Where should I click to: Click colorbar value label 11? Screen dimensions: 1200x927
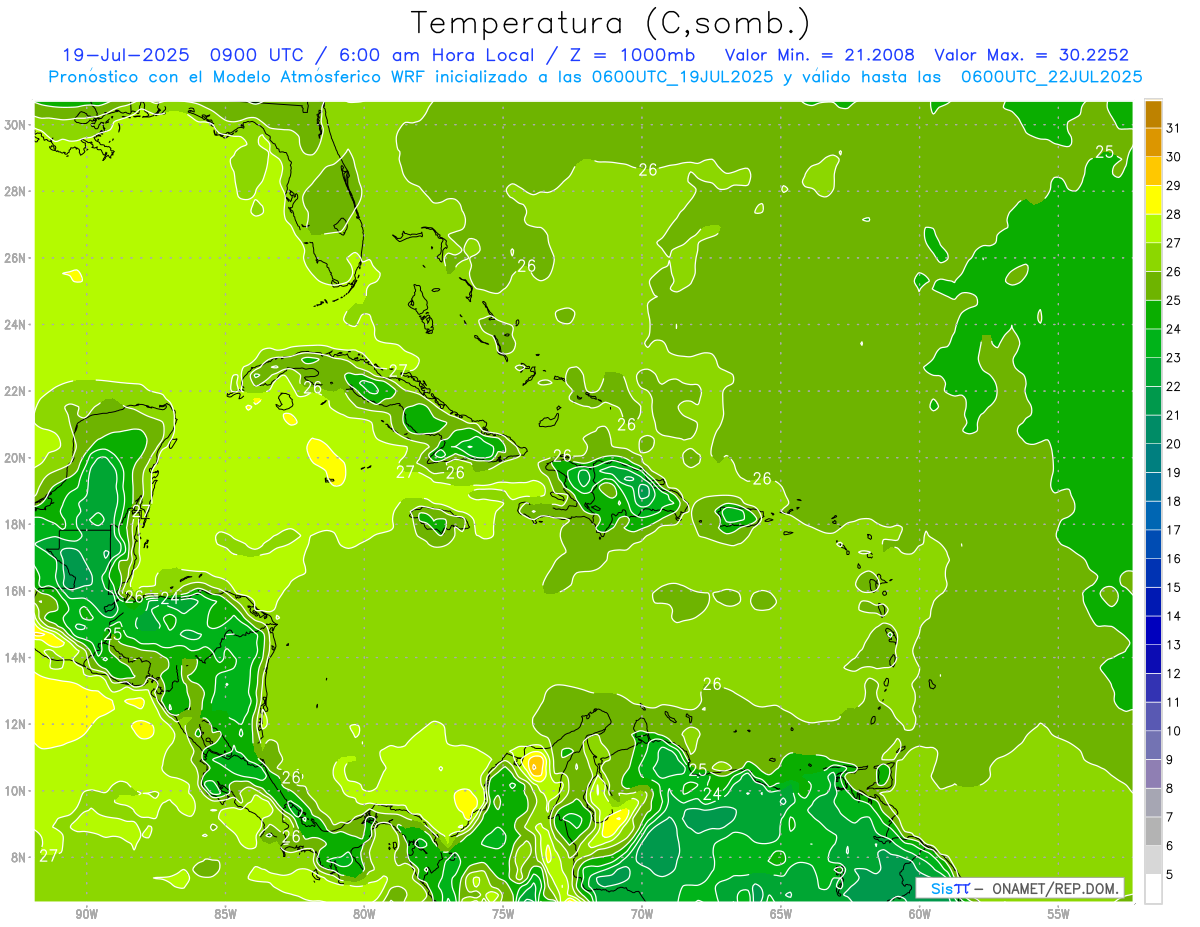pyautogui.click(x=1173, y=702)
